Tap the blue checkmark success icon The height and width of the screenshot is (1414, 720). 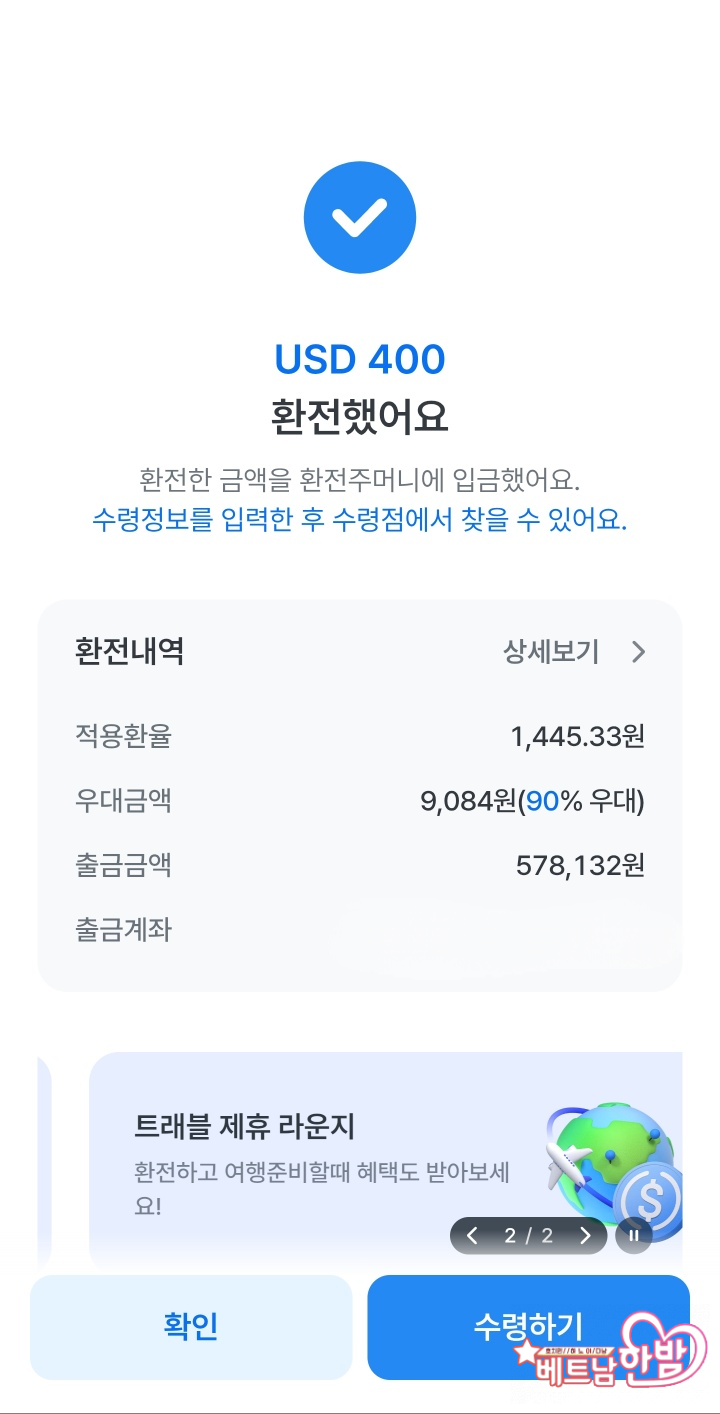[x=359, y=217]
